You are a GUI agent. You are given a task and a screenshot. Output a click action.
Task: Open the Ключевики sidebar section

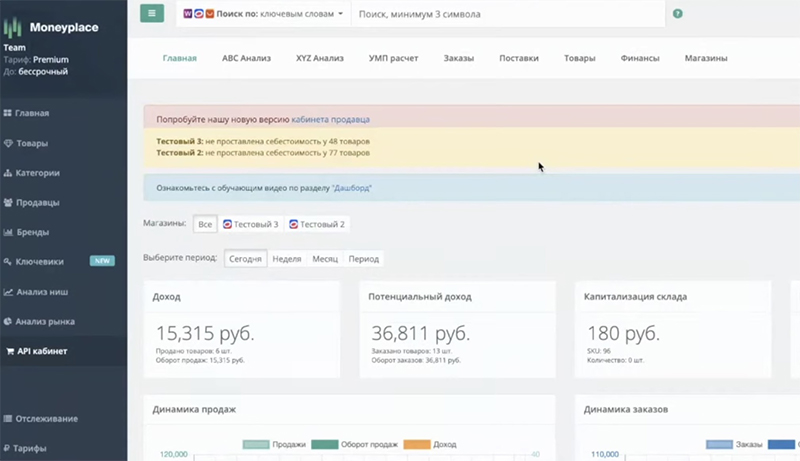[x=39, y=262]
